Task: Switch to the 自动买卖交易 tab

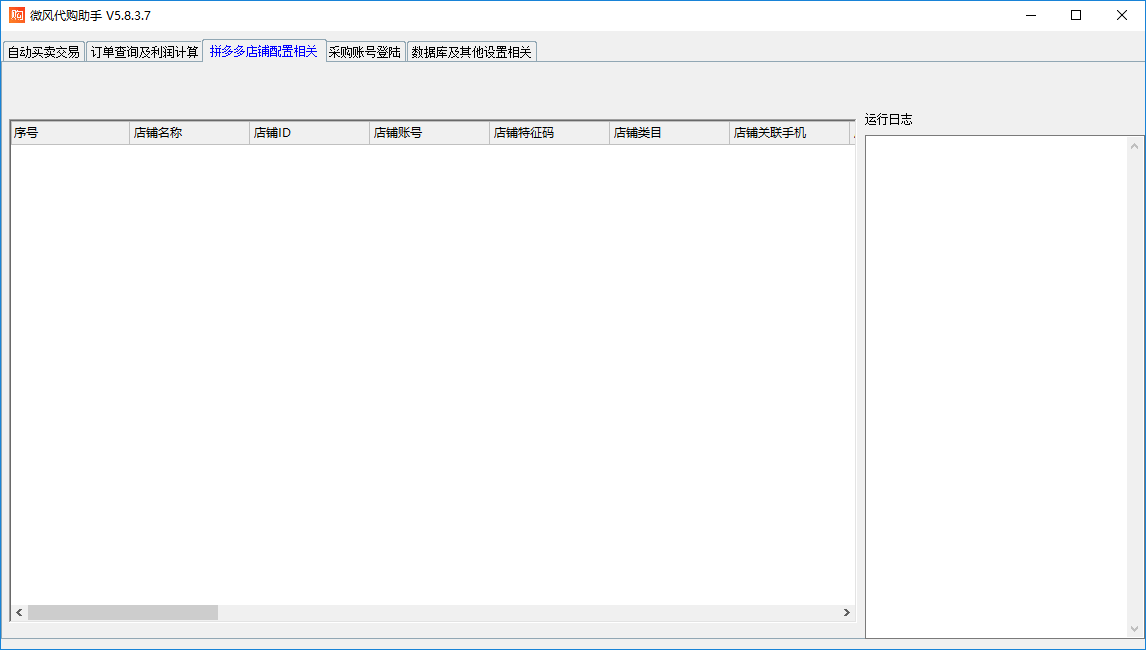Action: click(43, 52)
